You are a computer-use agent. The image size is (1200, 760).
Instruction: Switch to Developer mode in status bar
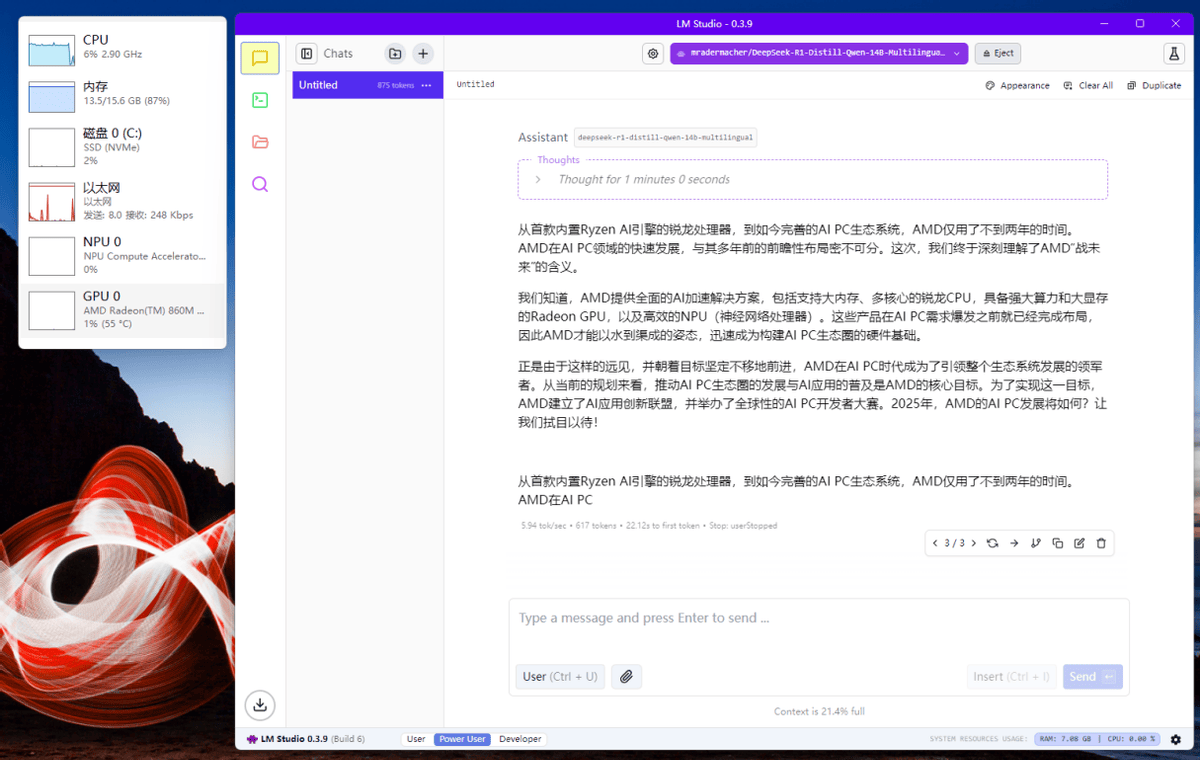520,739
